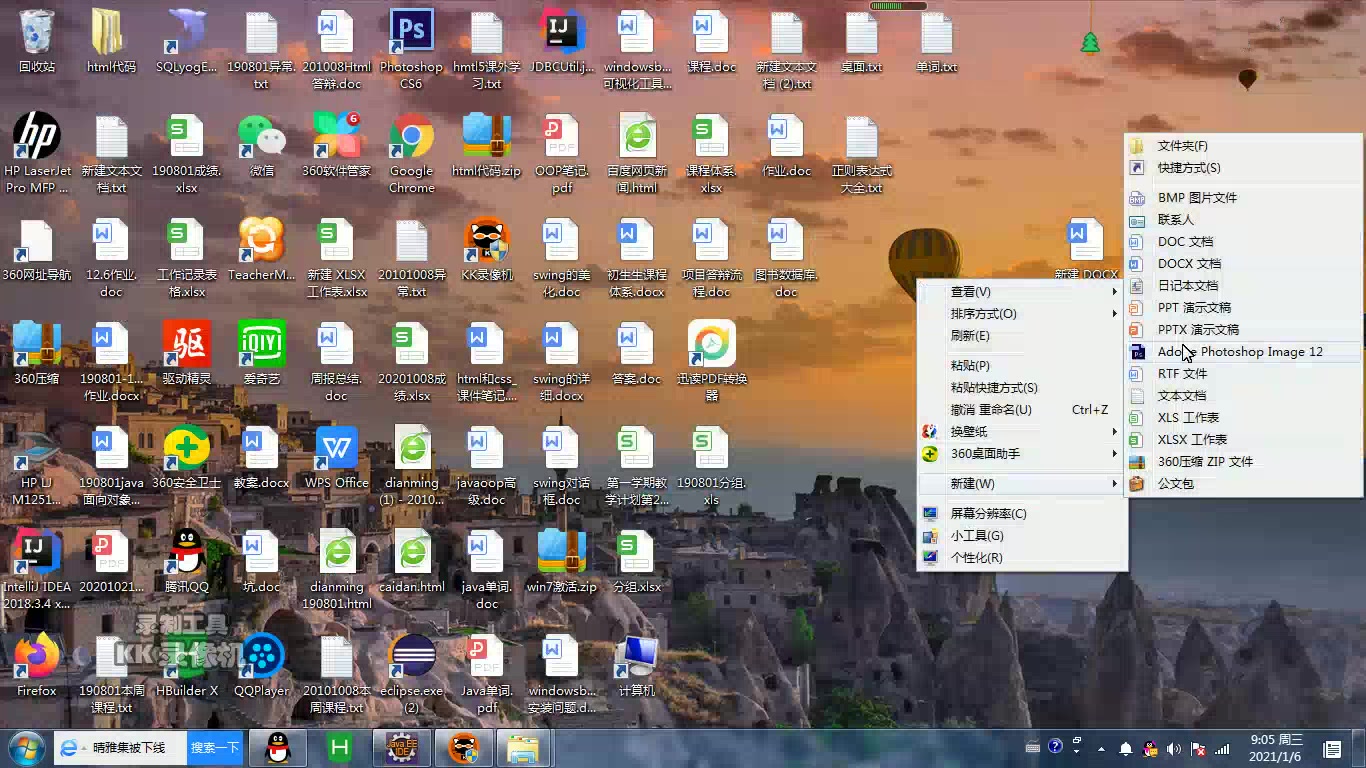Expand the 排序方式(O) submenu
Image resolution: width=1366 pixels, height=768 pixels.
click(1022, 314)
